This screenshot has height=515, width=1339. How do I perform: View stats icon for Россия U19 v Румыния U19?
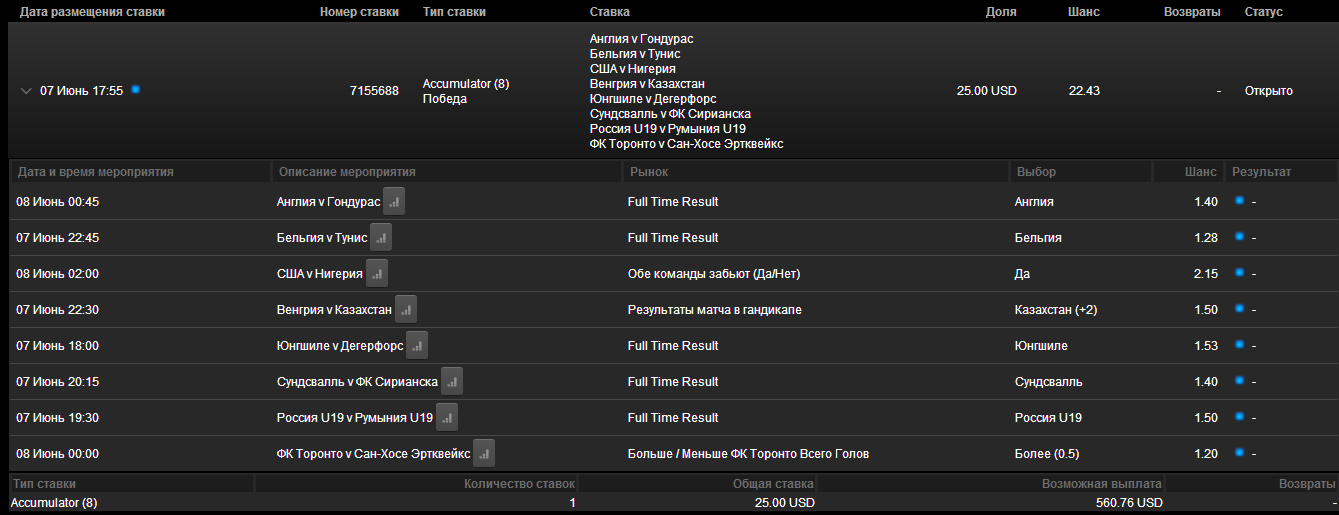[x=447, y=418]
